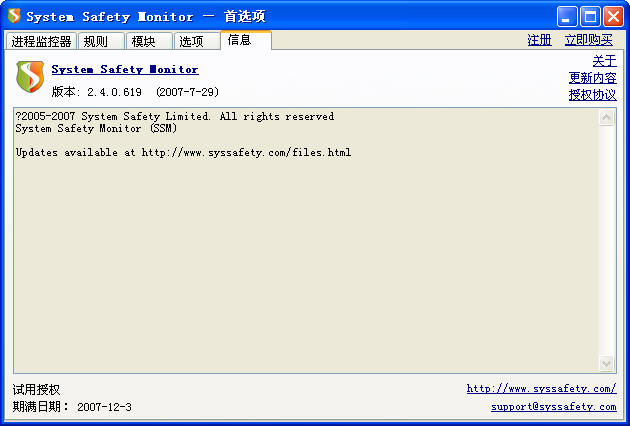Open the 关于 link
Image resolution: width=630 pixels, height=426 pixels.
[604, 61]
